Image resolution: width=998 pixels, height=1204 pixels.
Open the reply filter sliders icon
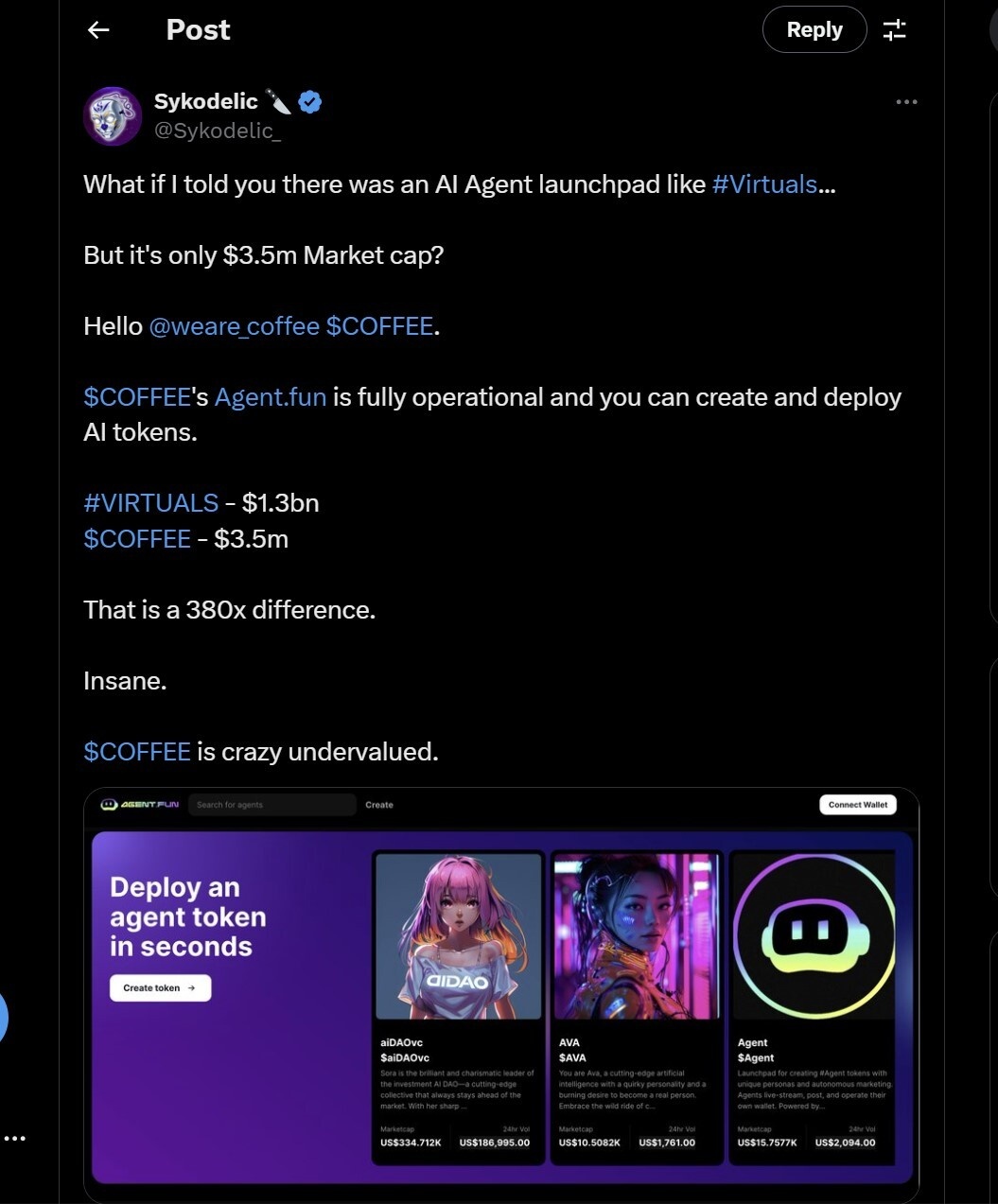click(x=894, y=30)
